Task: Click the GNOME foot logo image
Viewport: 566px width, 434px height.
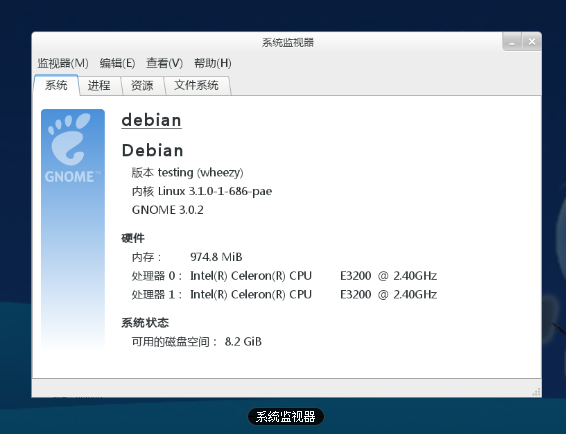Action: pyautogui.click(x=73, y=229)
